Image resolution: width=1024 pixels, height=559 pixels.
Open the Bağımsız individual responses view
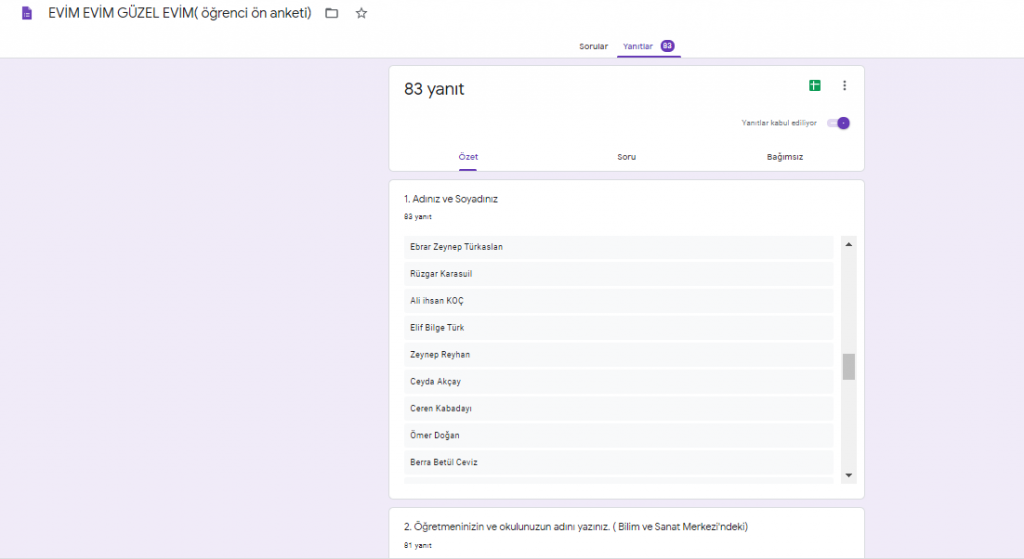[x=785, y=157]
